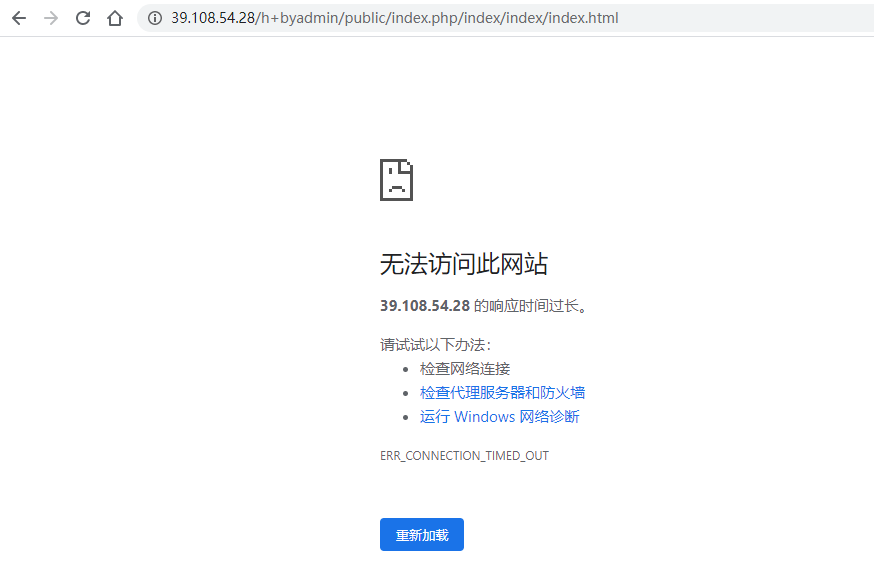The height and width of the screenshot is (582, 874).
Task: Open 检查代理服务器和防火墙 link
Action: 502,393
